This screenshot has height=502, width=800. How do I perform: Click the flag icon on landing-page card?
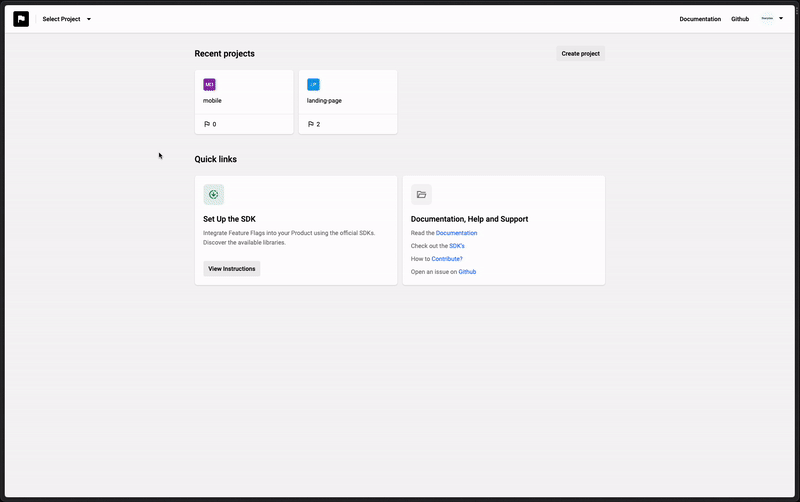coord(311,124)
